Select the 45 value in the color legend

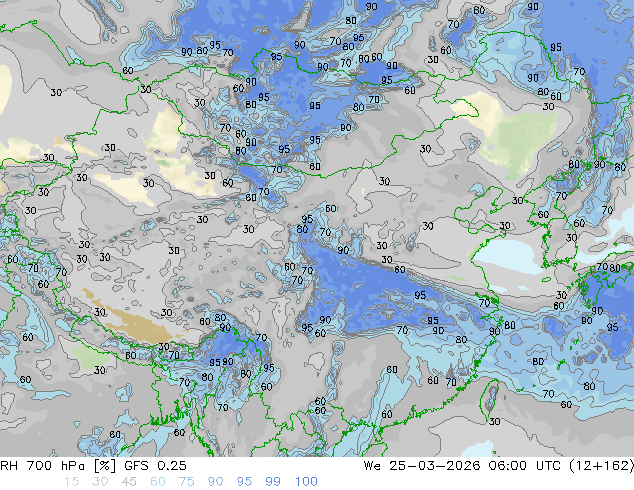click(129, 482)
